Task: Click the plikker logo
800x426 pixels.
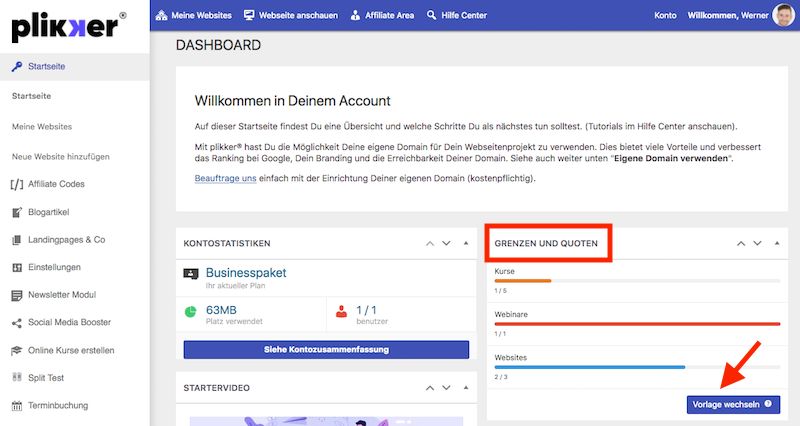Action: [68, 27]
